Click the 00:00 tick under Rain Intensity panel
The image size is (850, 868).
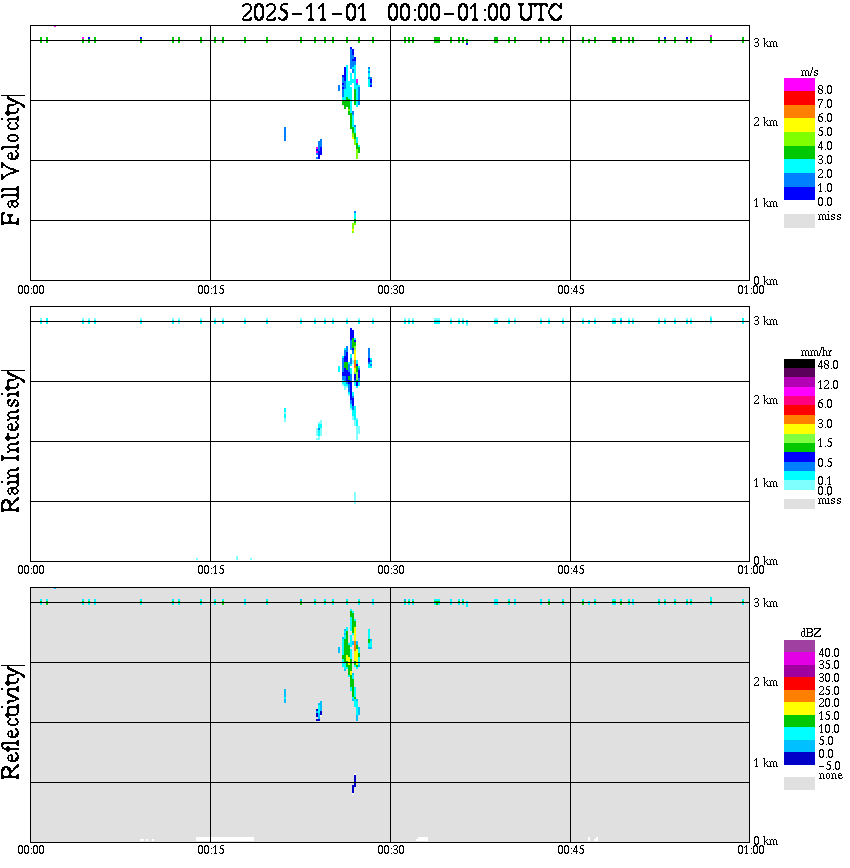(30, 570)
